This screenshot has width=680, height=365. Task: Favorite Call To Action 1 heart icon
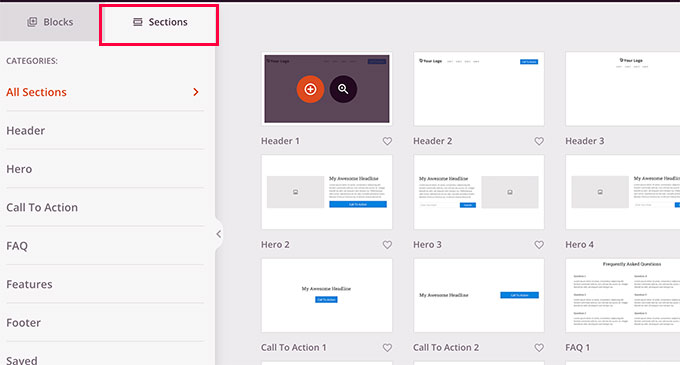point(387,348)
